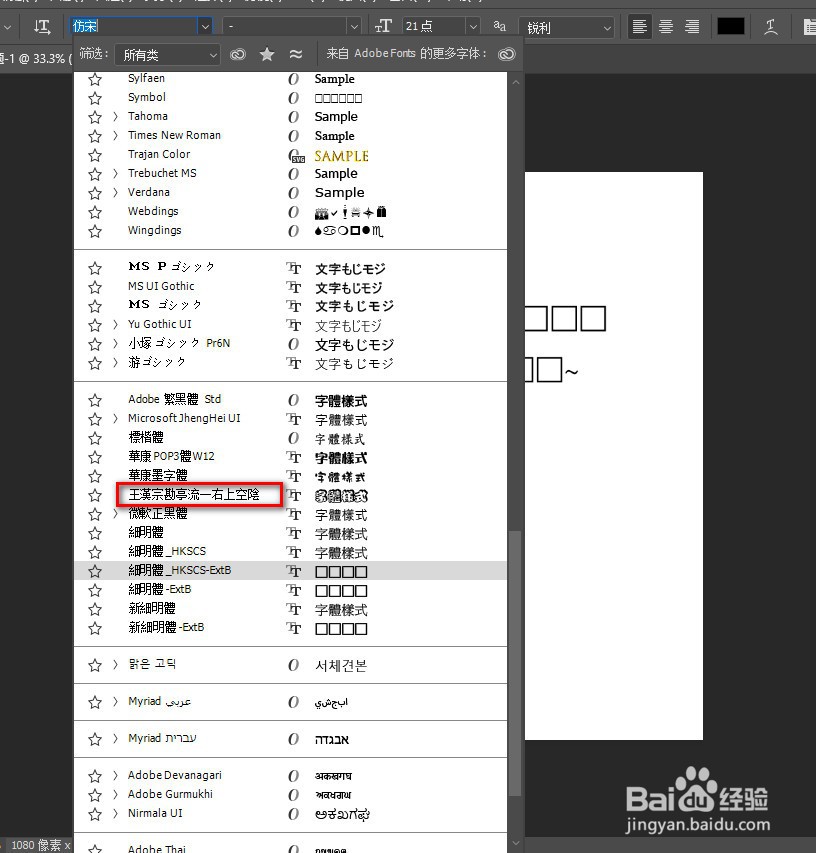This screenshot has width=816, height=853.
Task: Open the 所有类 filter dropdown
Action: pyautogui.click(x=168, y=54)
